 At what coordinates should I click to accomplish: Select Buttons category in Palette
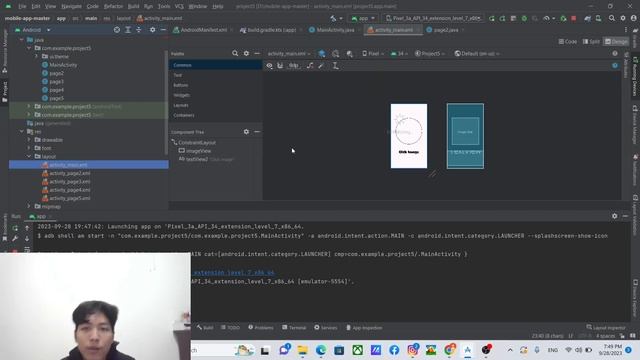tap(180, 85)
